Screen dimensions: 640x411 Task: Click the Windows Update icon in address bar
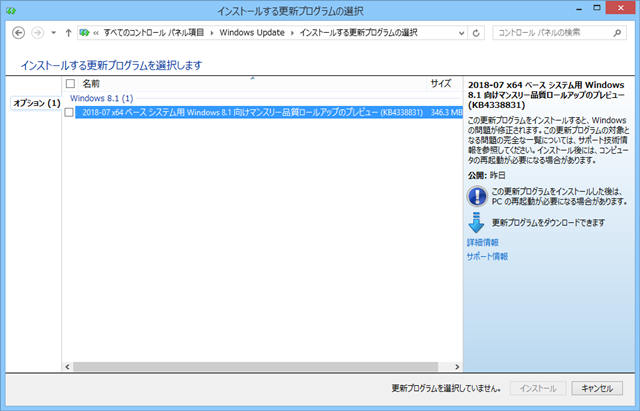(x=84, y=33)
